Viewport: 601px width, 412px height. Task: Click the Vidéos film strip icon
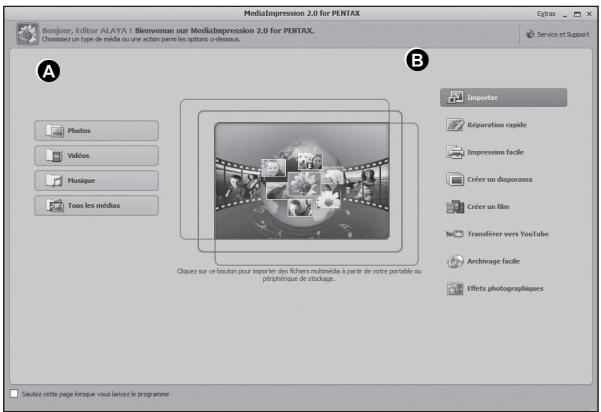click(54, 156)
